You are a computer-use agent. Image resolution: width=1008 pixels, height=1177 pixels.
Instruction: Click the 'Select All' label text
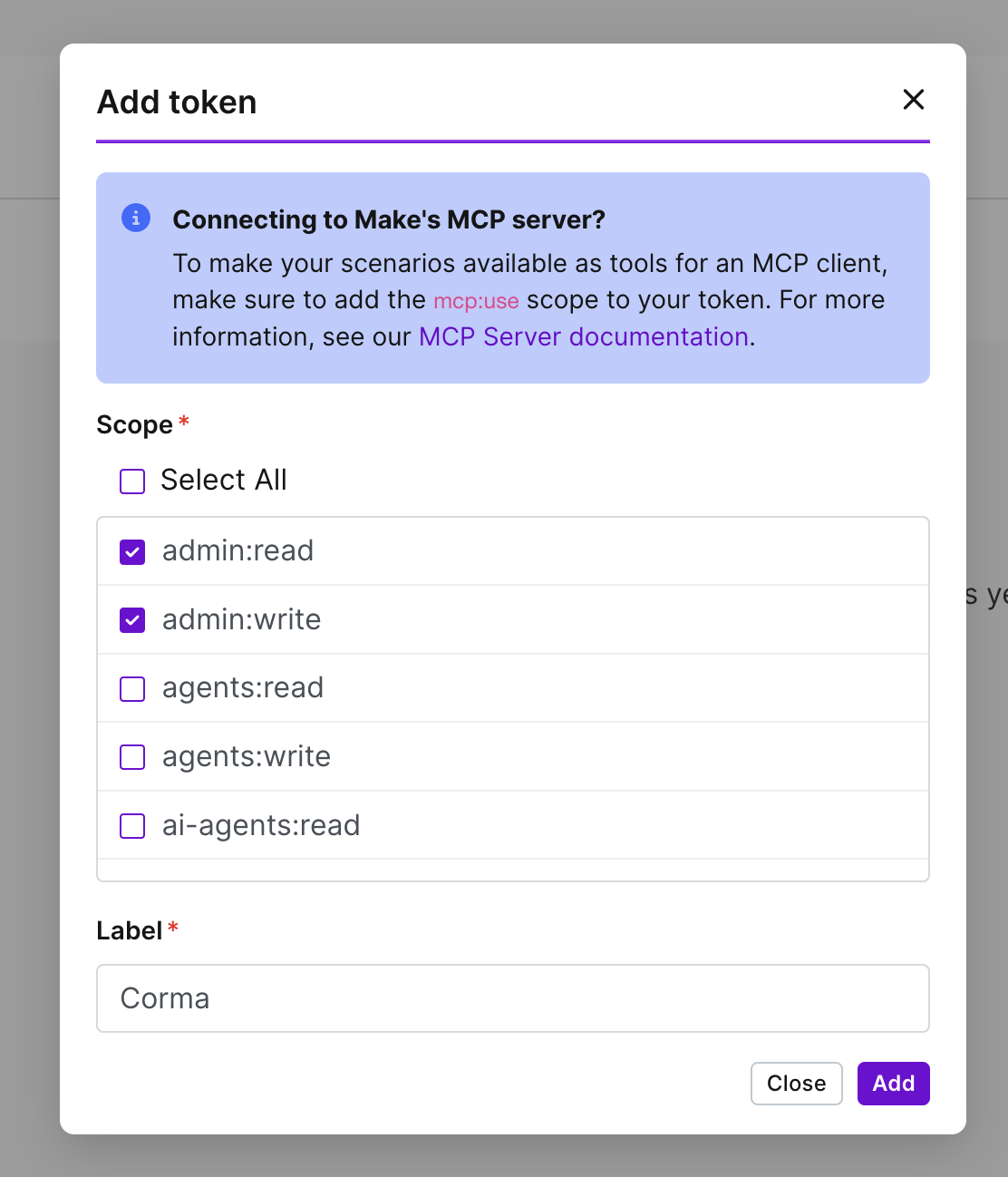(x=223, y=480)
